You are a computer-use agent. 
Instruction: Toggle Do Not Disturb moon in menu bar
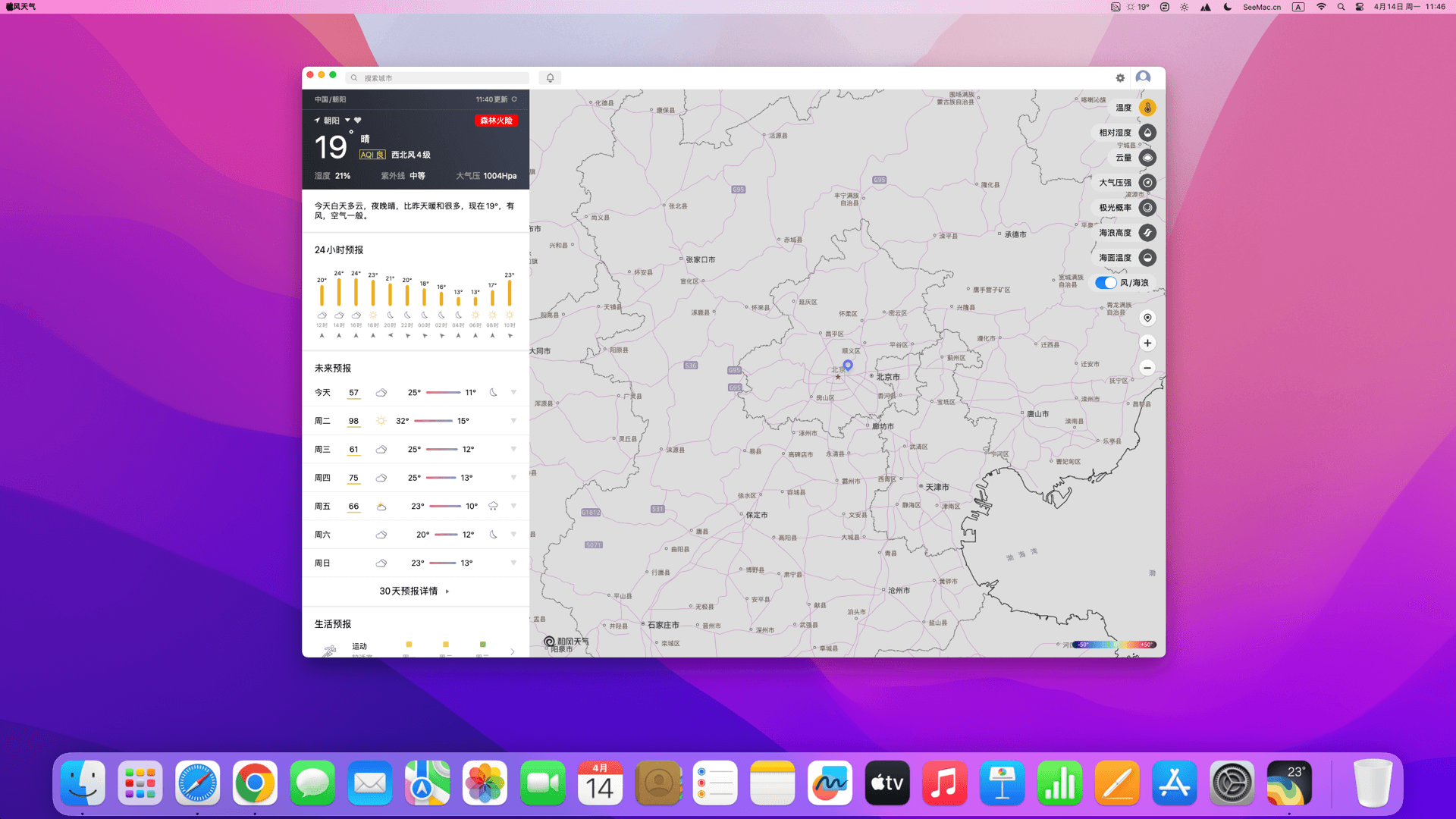coord(1227,7)
